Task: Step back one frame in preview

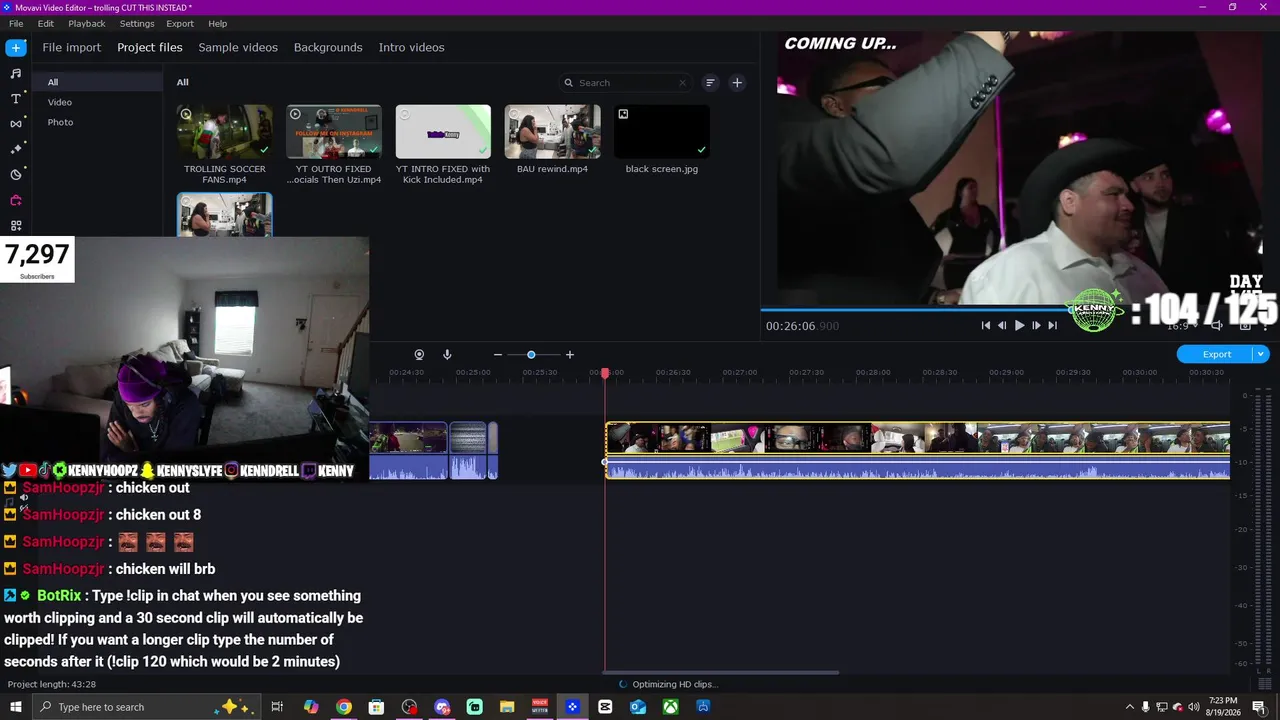Action: [x=1002, y=325]
